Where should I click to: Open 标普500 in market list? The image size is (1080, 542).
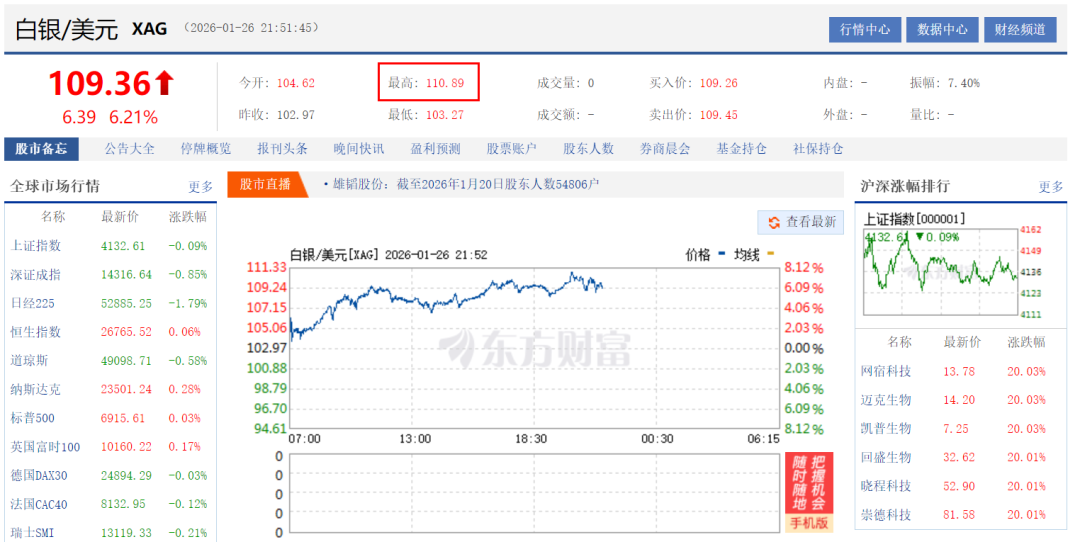point(32,418)
